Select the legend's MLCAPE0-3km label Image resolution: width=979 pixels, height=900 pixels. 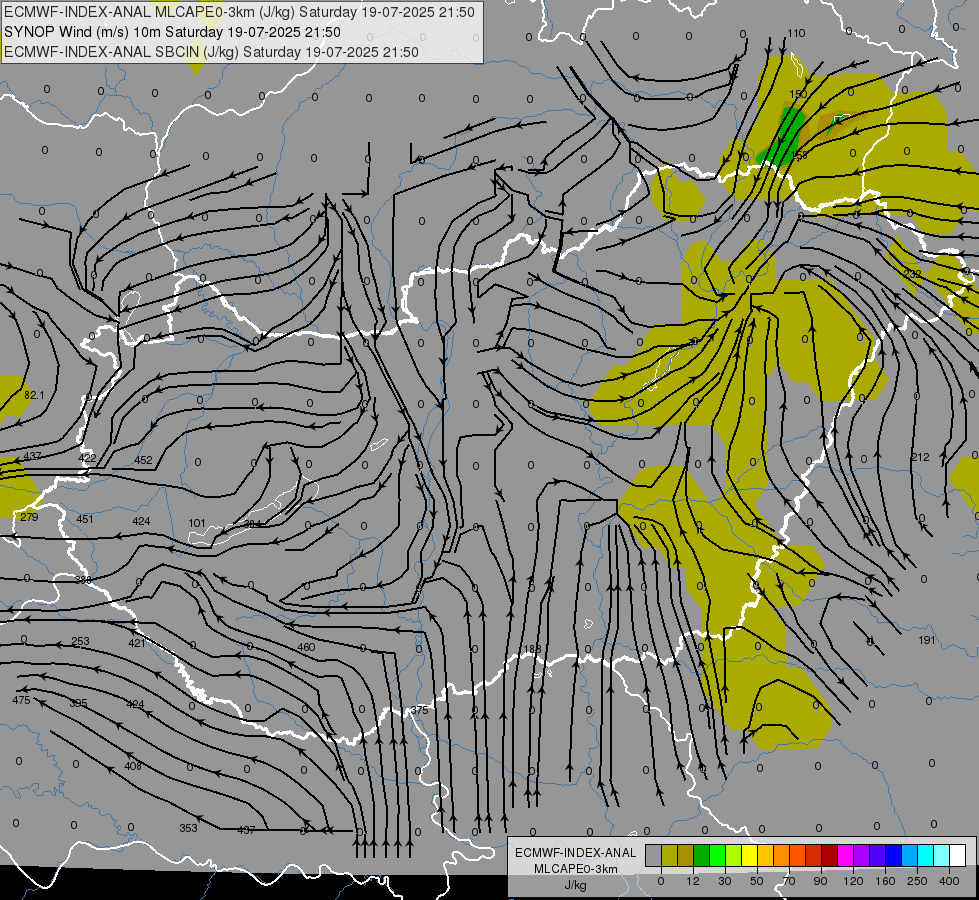click(x=576, y=869)
